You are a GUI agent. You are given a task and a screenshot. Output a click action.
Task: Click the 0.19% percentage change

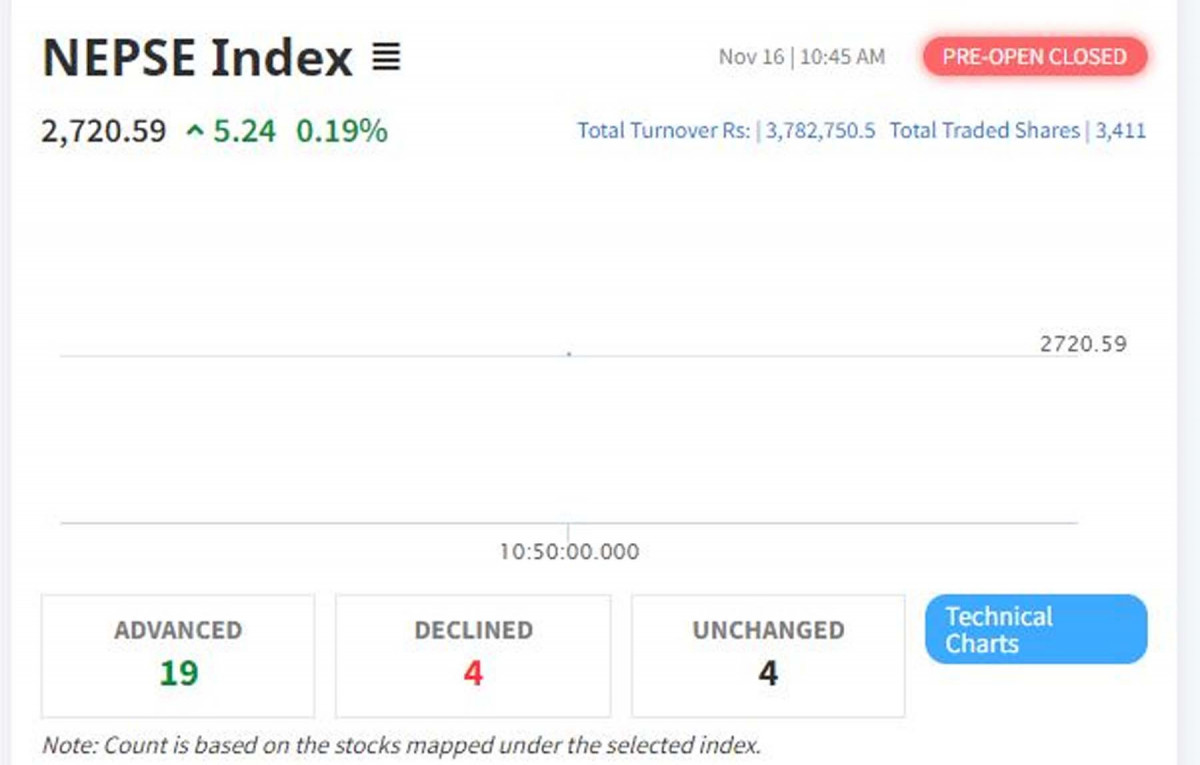coord(341,131)
